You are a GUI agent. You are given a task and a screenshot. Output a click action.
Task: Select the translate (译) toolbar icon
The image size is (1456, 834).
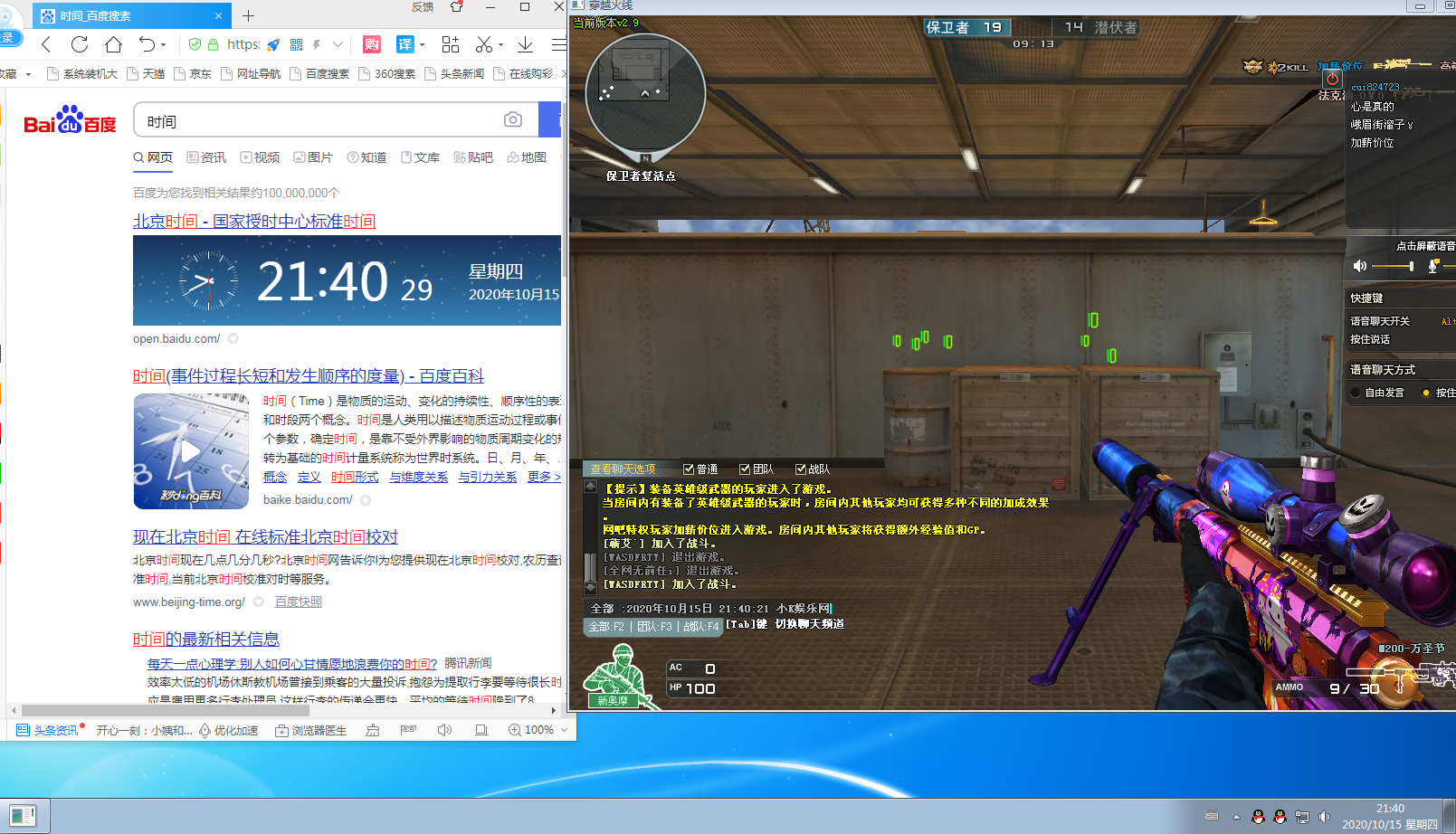404,44
